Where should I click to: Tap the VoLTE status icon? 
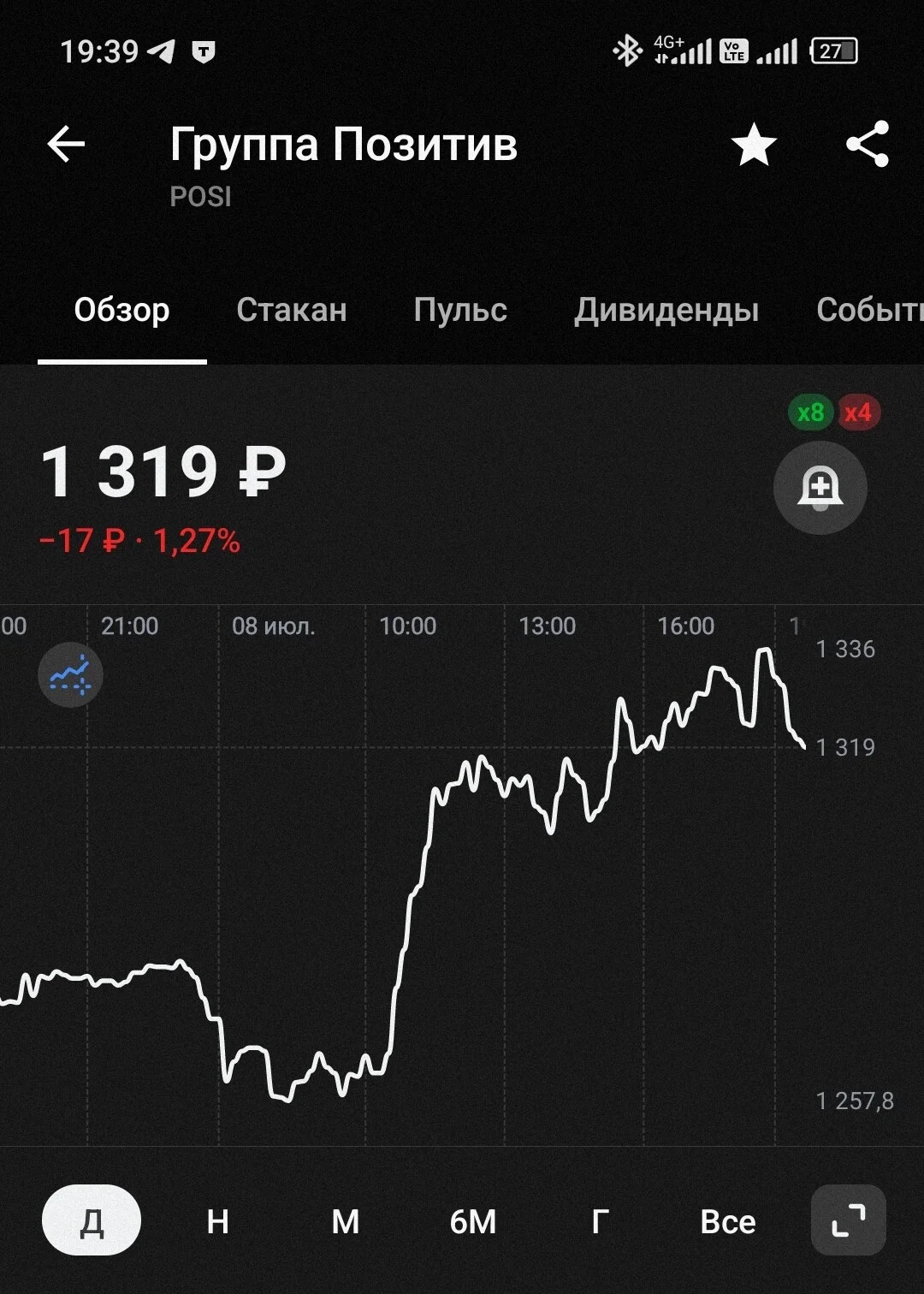coord(734,51)
